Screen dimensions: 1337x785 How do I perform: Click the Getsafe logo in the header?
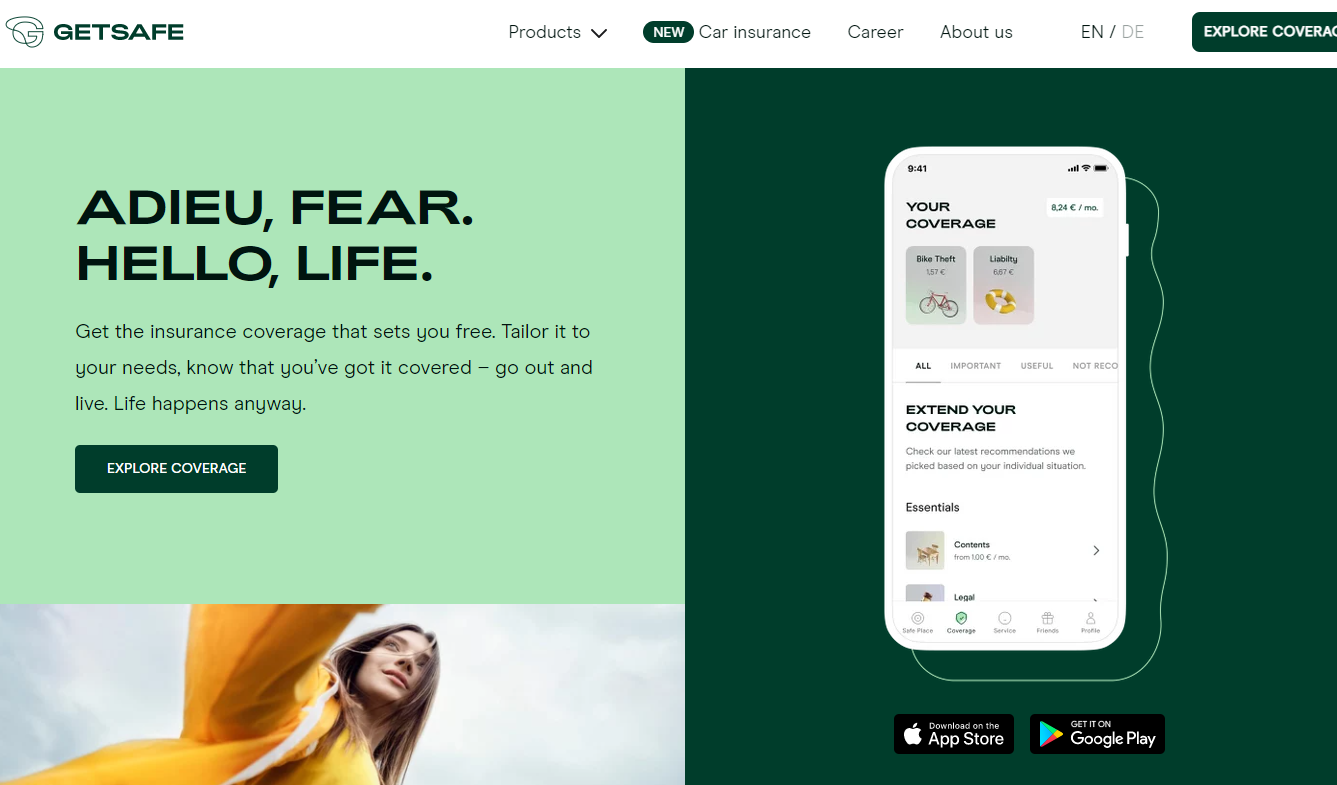[x=95, y=32]
